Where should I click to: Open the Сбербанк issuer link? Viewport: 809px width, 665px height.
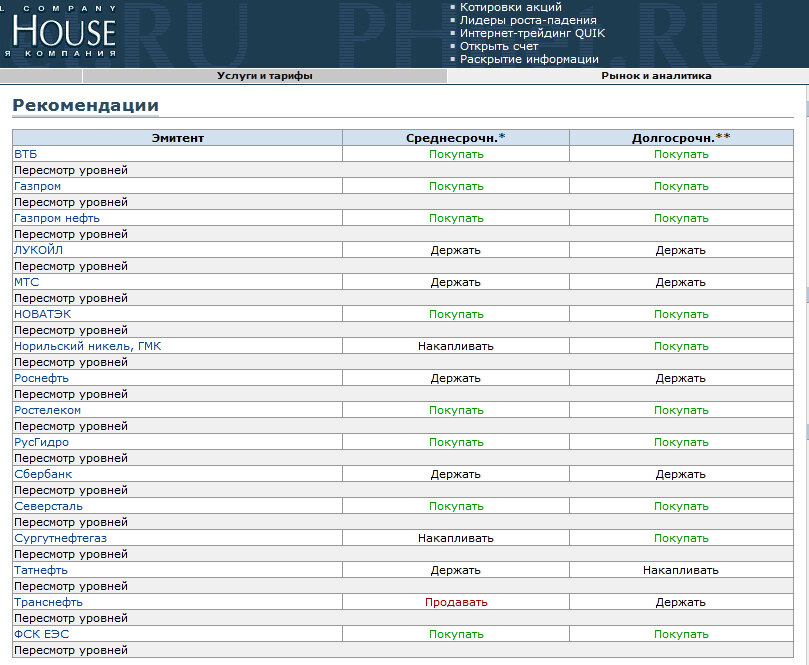coord(43,474)
